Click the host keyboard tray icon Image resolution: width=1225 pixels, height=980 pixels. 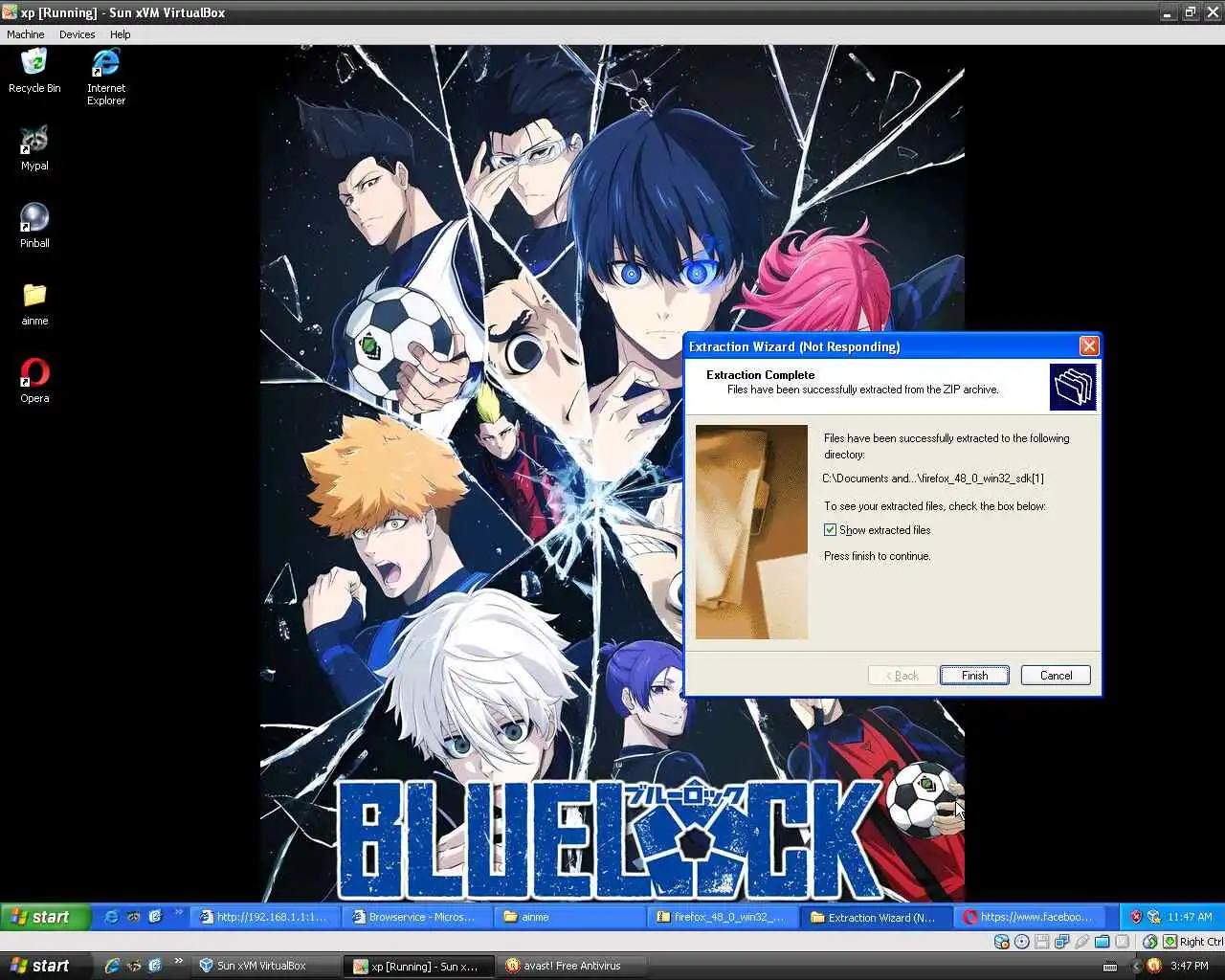[1110, 967]
